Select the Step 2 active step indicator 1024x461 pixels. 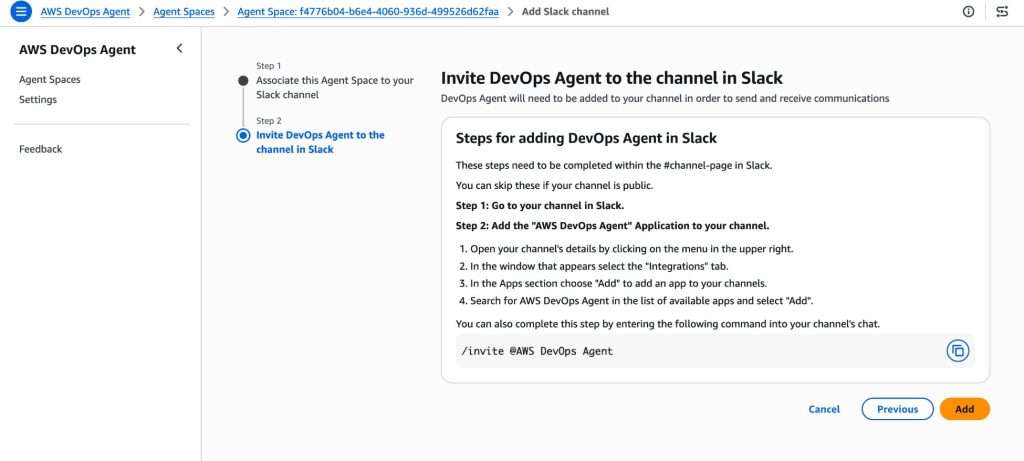[x=242, y=135]
